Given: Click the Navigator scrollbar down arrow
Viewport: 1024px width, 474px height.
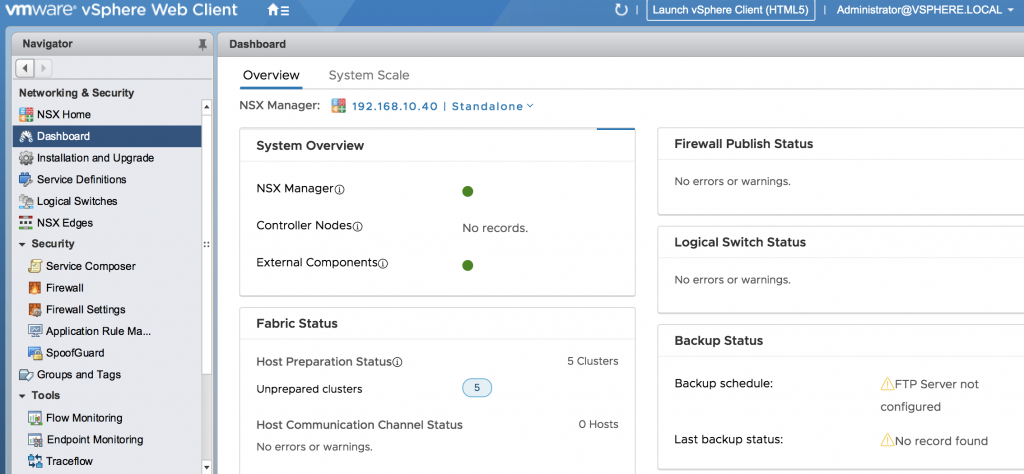Looking at the screenshot, I should click(x=207, y=467).
